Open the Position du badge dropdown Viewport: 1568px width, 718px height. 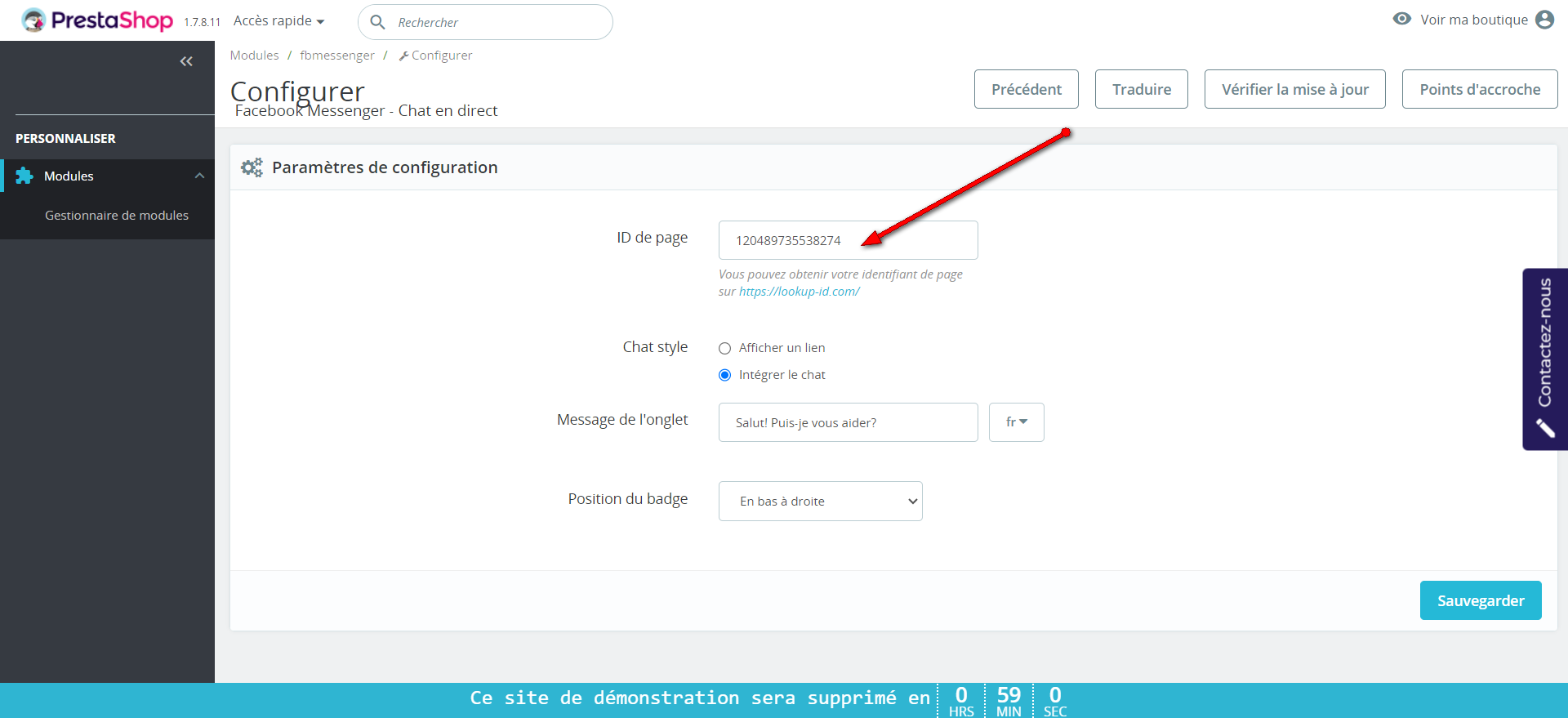pyautogui.click(x=821, y=501)
